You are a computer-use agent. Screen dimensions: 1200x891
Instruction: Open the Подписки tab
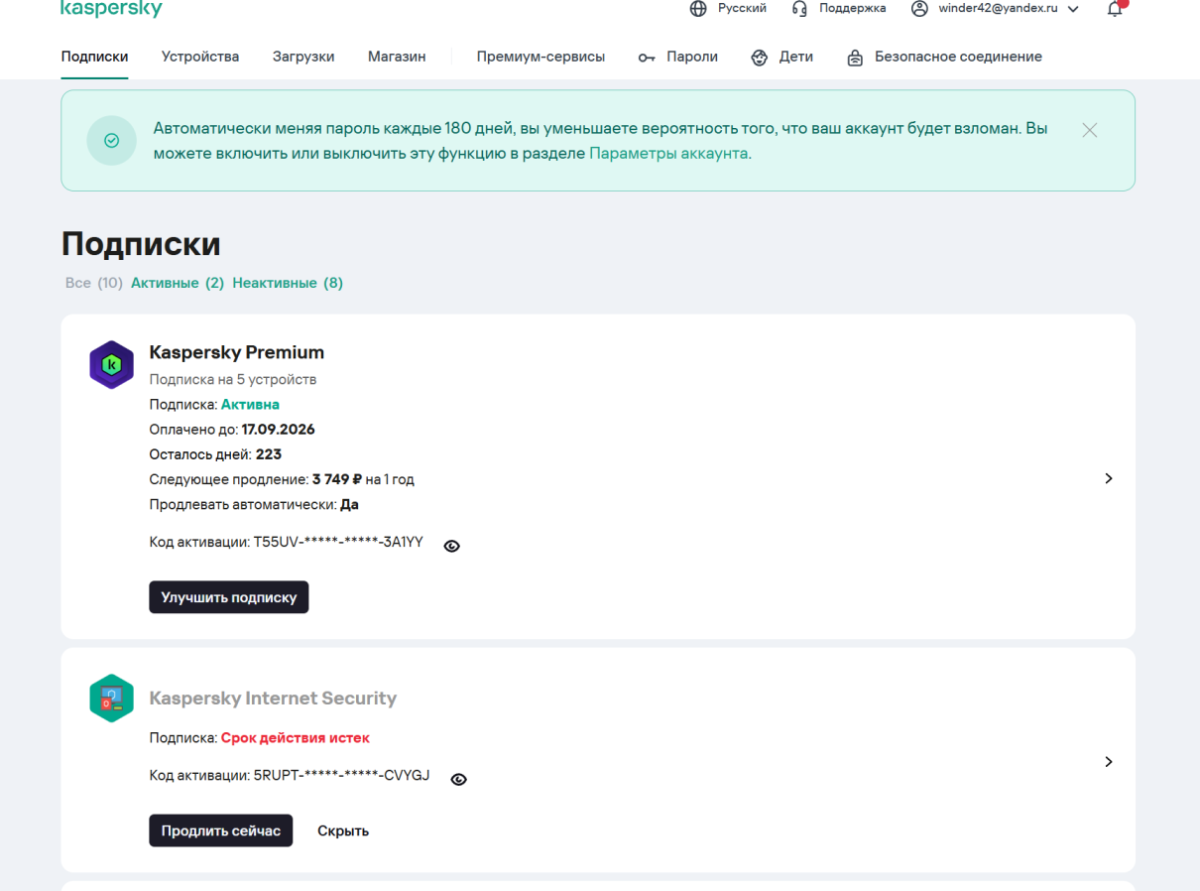[94, 57]
